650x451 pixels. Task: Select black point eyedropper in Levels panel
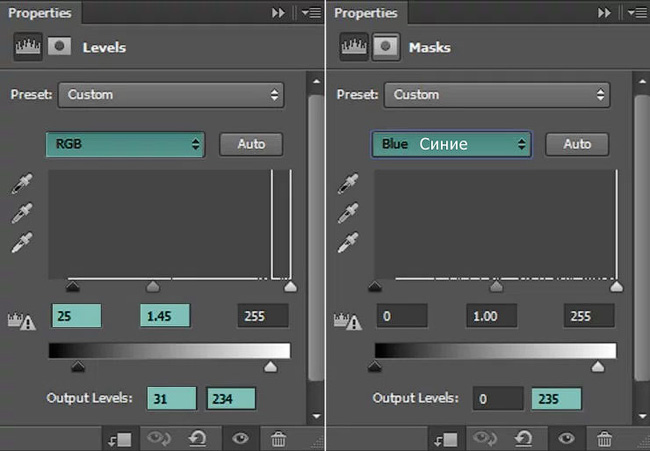(22, 184)
